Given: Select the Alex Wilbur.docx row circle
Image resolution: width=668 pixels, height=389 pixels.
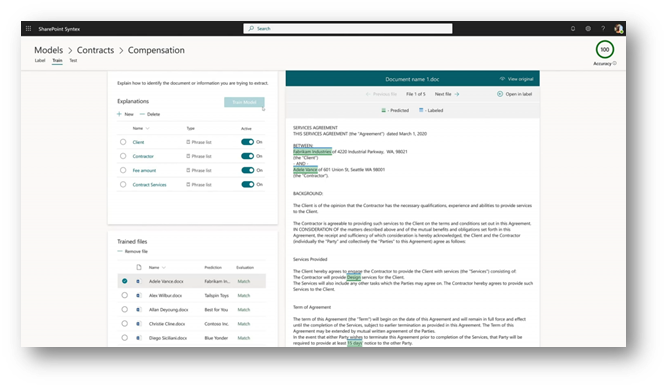Looking at the screenshot, I should pyautogui.click(x=124, y=295).
